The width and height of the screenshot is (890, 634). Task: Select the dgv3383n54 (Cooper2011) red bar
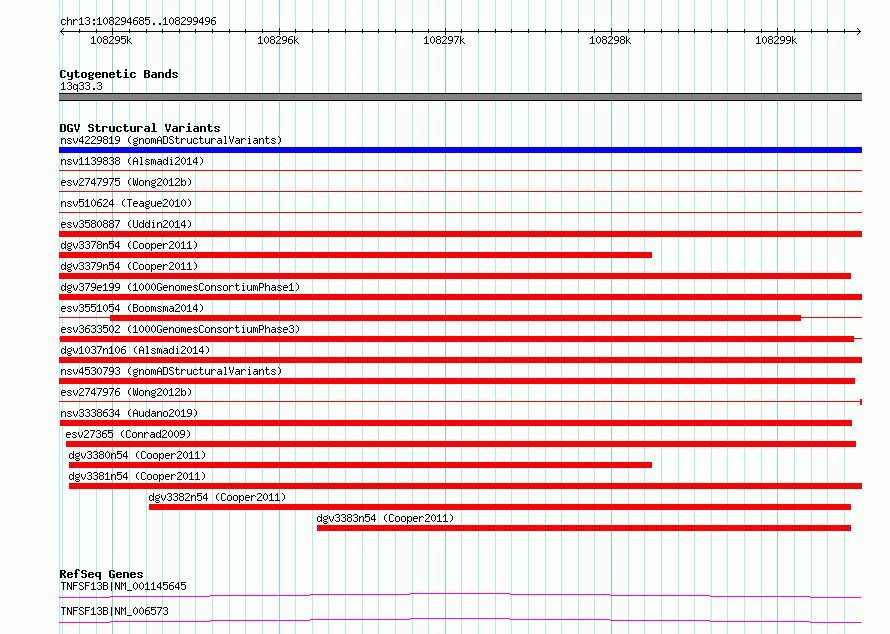pyautogui.click(x=583, y=528)
